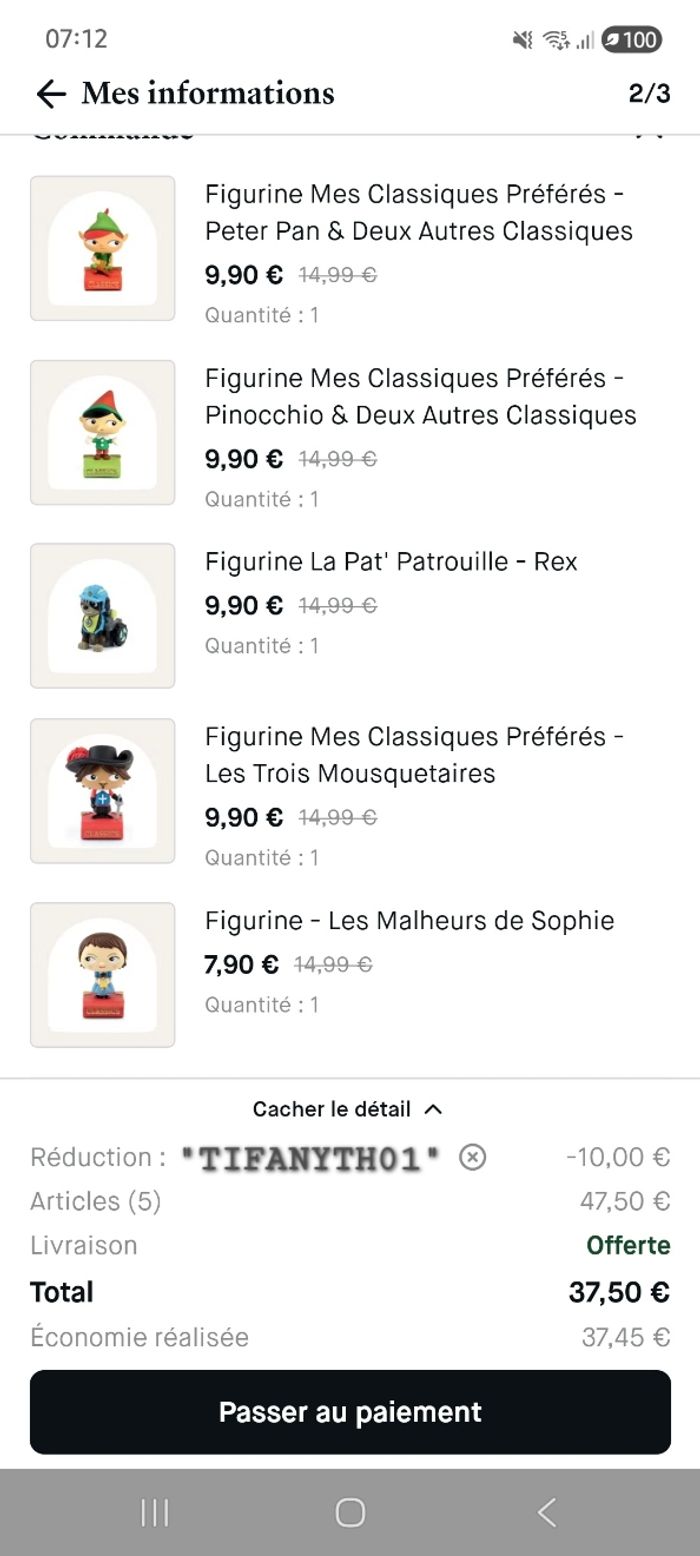Tap Android recent apps icon

pyautogui.click(x=154, y=1512)
